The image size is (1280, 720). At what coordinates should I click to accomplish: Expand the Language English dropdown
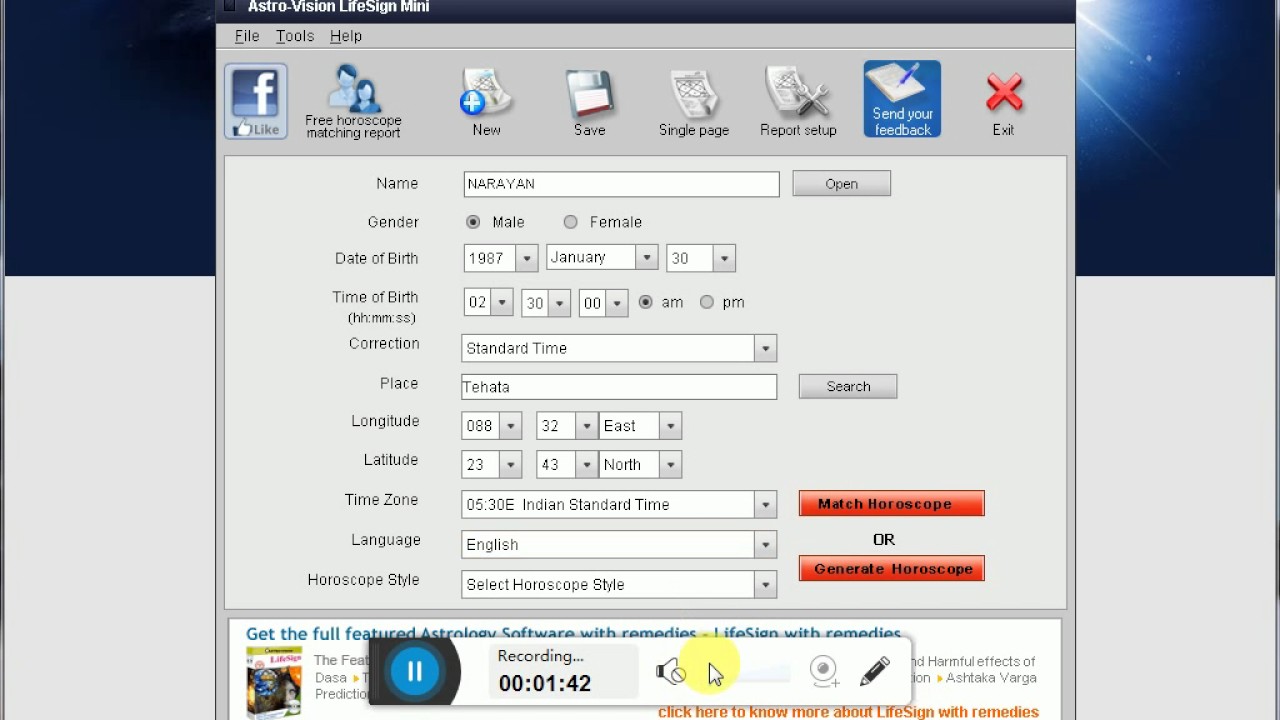point(765,545)
